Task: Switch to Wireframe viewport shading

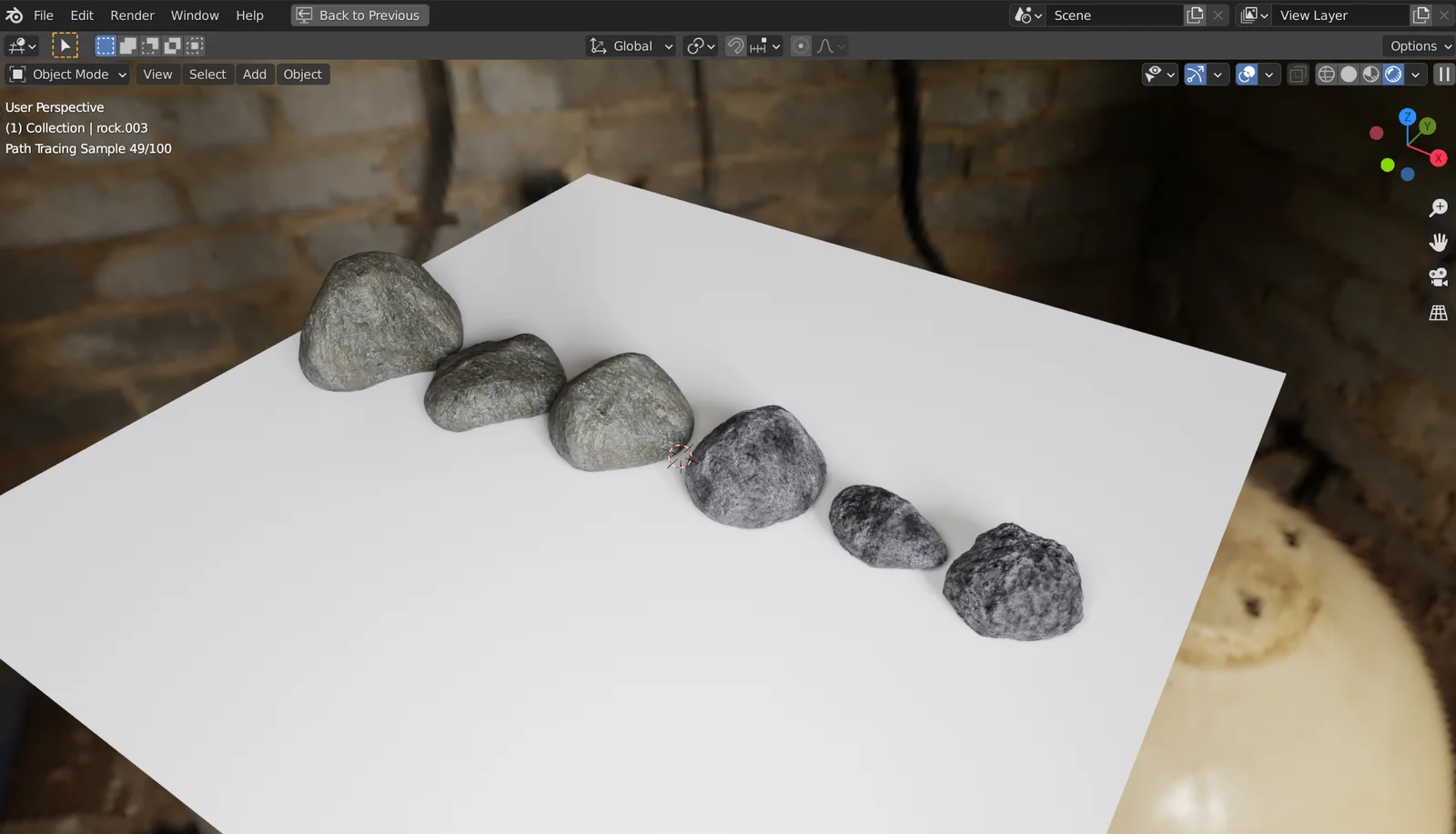Action: [1326, 75]
